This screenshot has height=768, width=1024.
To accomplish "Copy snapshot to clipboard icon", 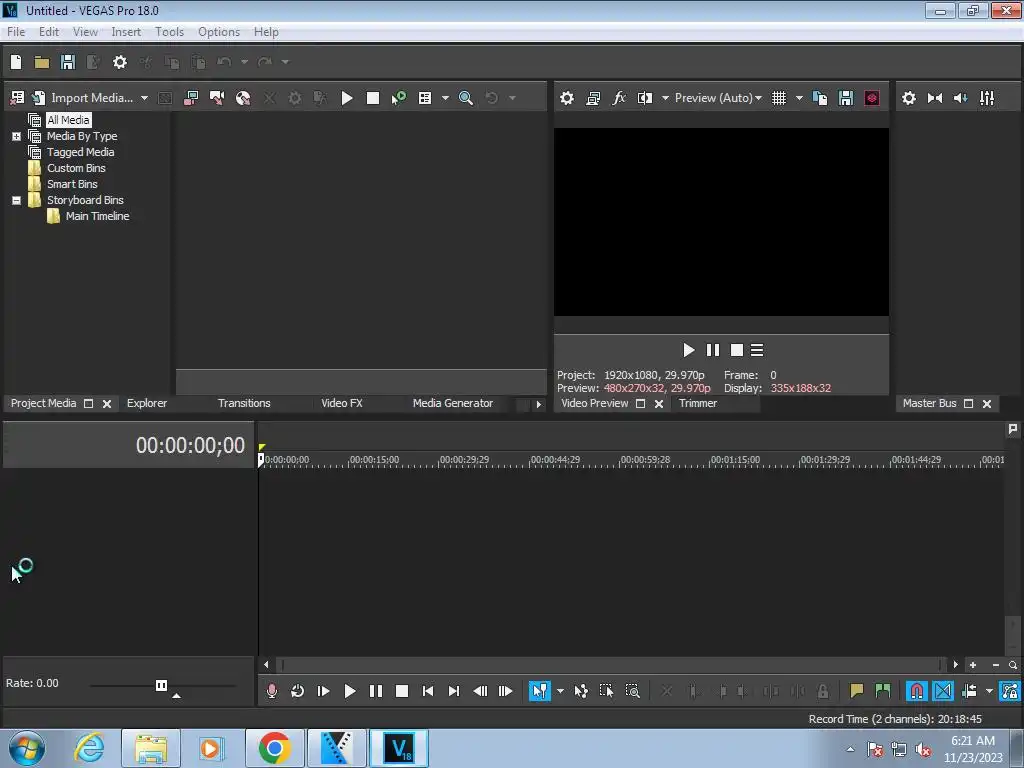I will tap(820, 98).
